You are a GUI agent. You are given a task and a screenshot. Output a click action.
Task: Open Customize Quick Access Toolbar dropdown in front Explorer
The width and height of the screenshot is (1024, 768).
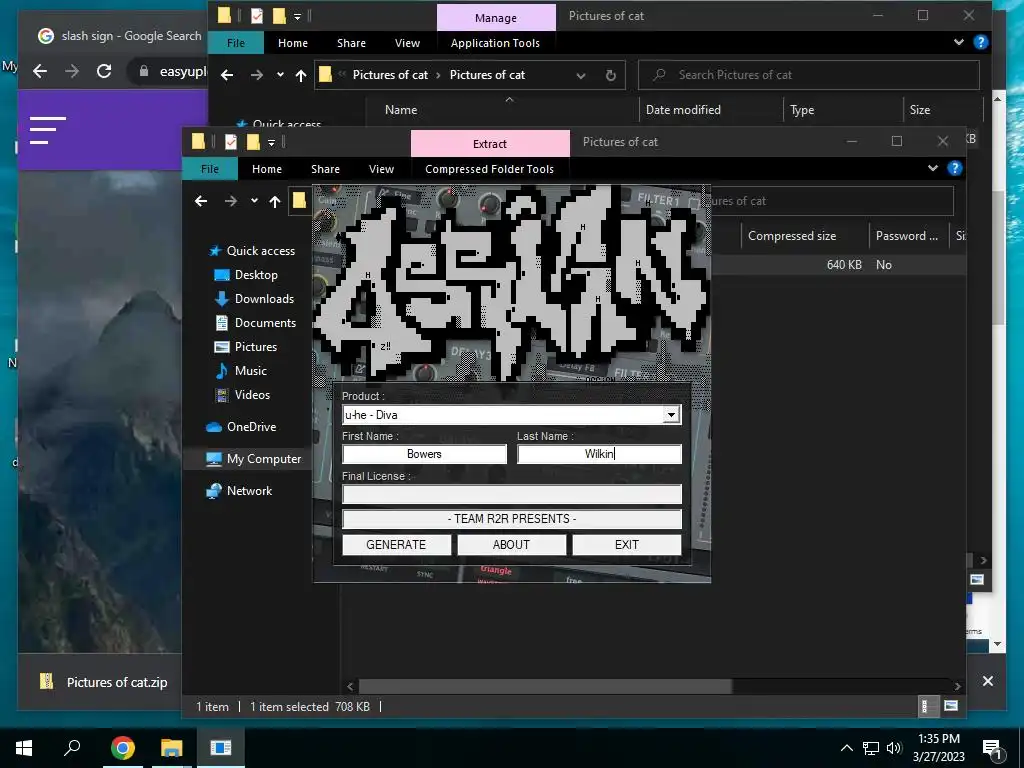(x=272, y=142)
